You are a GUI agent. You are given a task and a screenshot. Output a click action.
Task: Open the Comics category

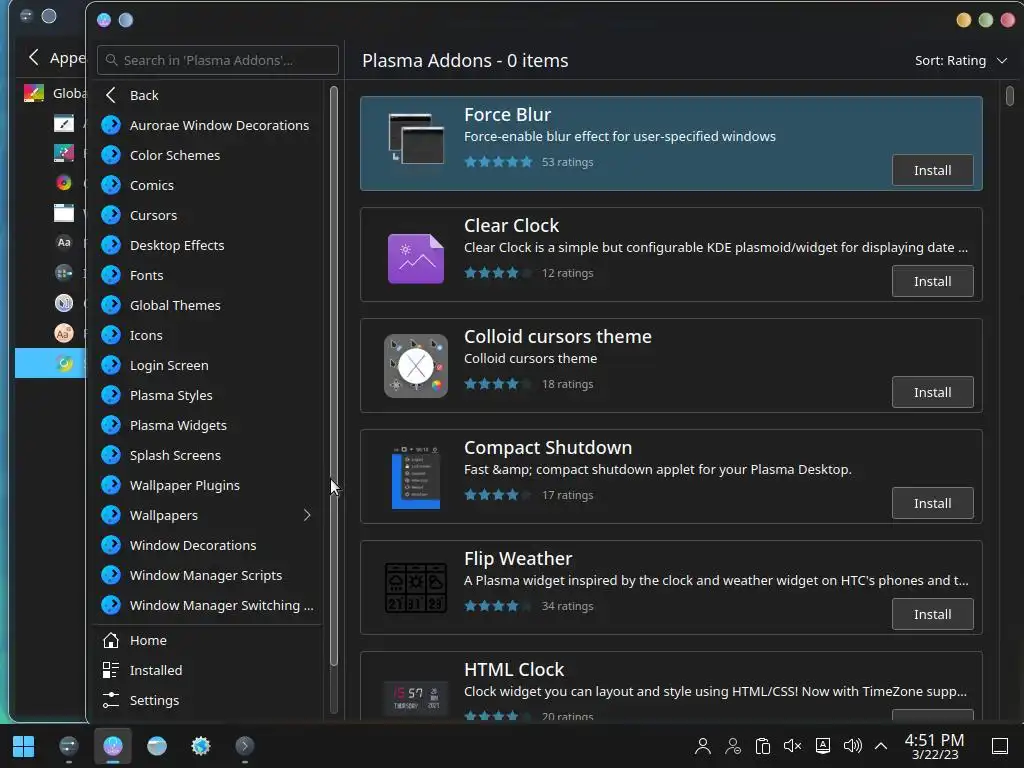click(209, 185)
